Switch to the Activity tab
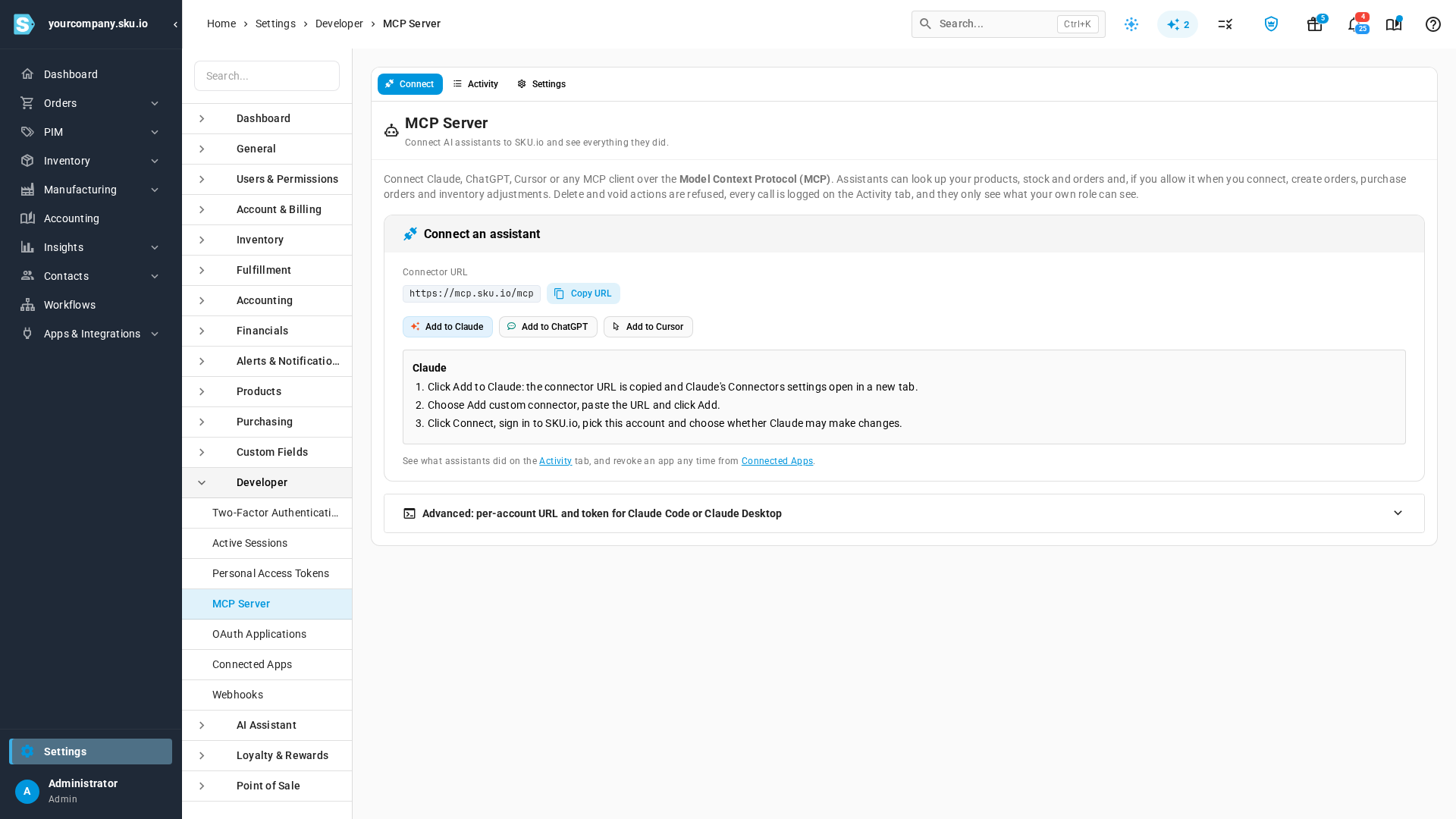 tap(475, 84)
